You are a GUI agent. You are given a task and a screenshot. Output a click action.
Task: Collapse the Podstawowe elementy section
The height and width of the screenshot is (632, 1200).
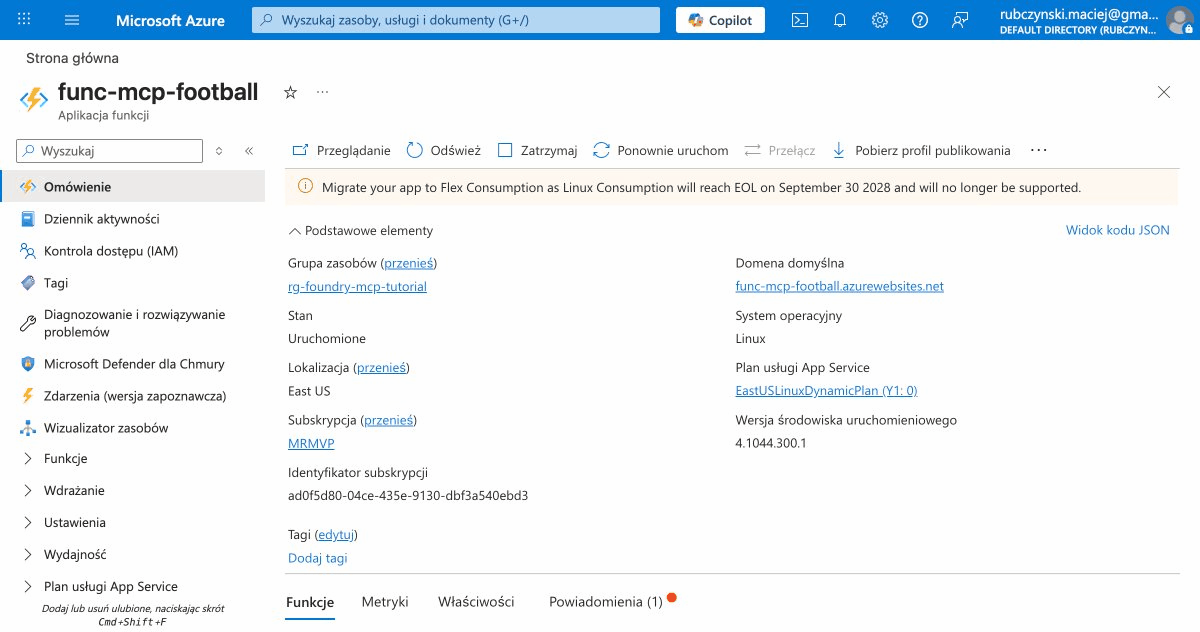293,230
